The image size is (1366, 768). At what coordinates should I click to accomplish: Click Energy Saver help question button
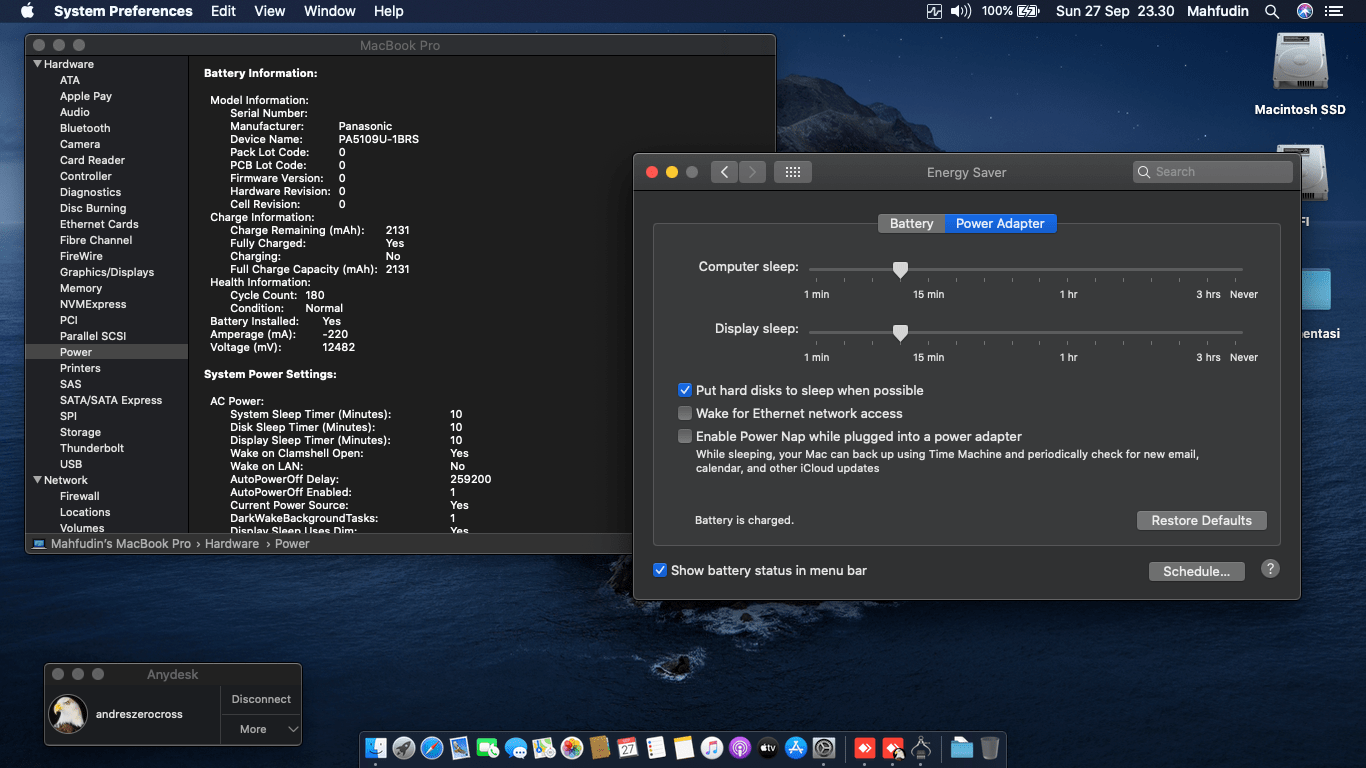(x=1270, y=569)
